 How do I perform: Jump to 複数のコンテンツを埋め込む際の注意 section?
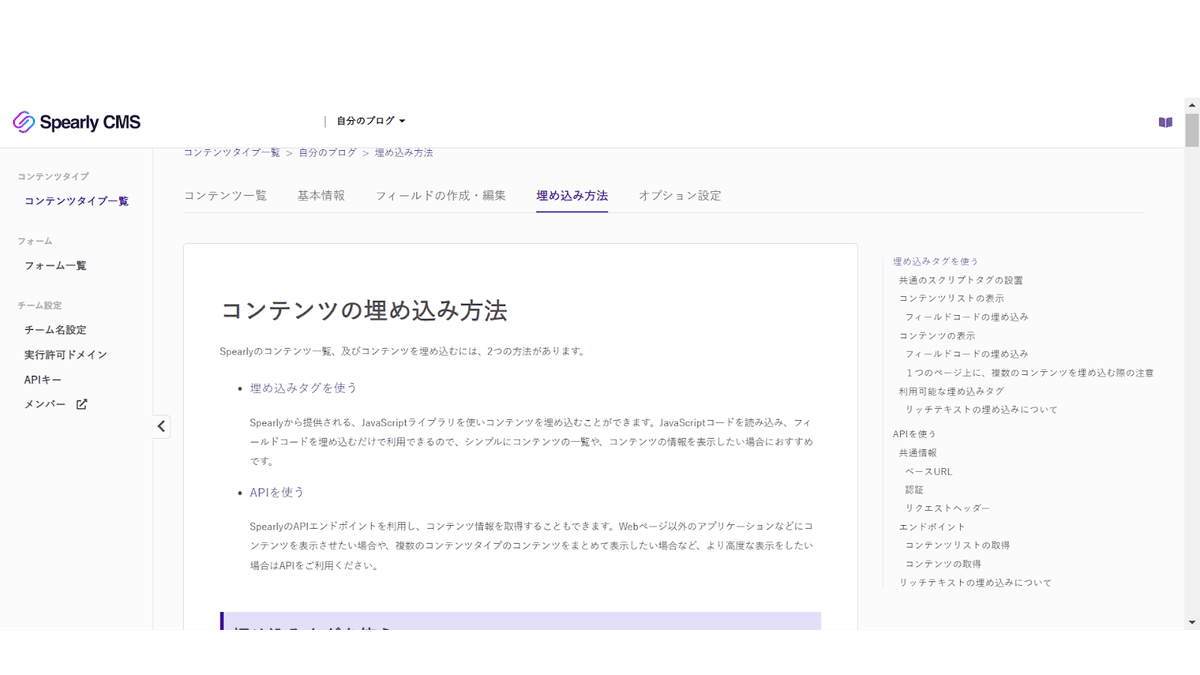pyautogui.click(x=1030, y=372)
